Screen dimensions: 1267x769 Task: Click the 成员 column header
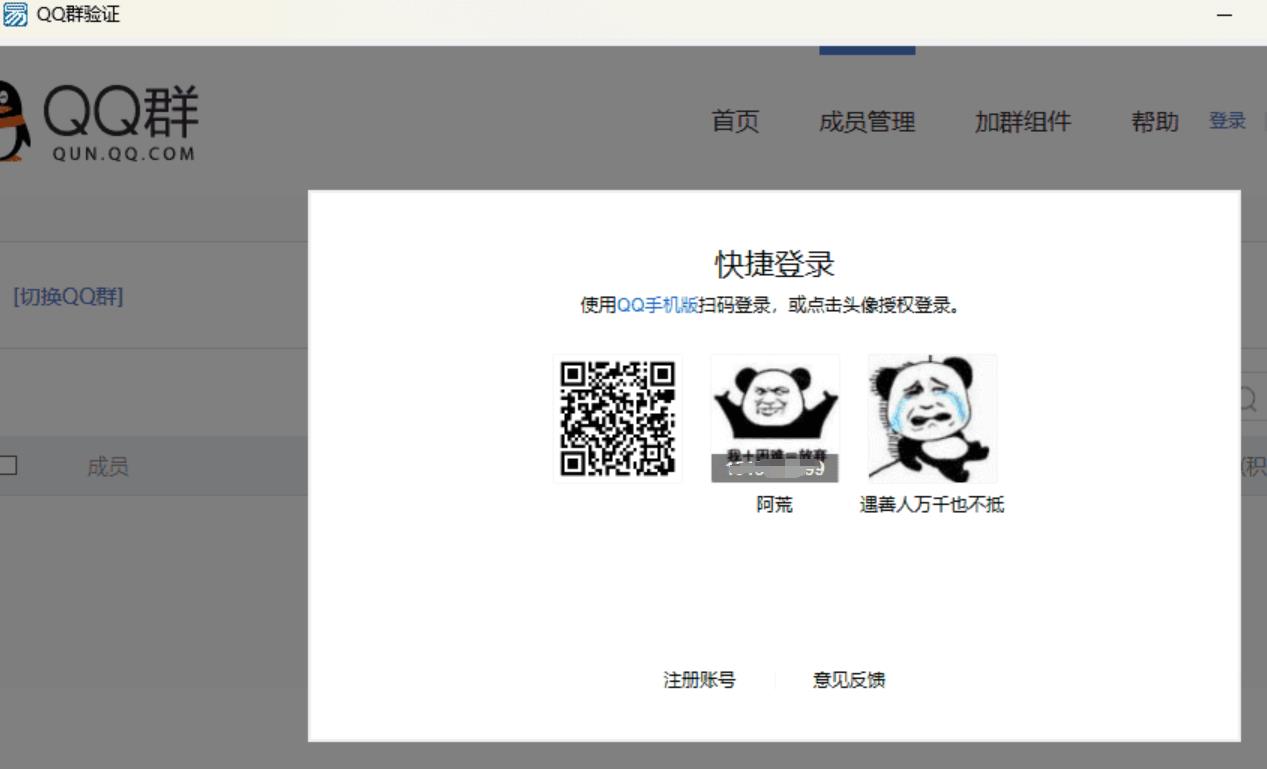pyautogui.click(x=108, y=466)
